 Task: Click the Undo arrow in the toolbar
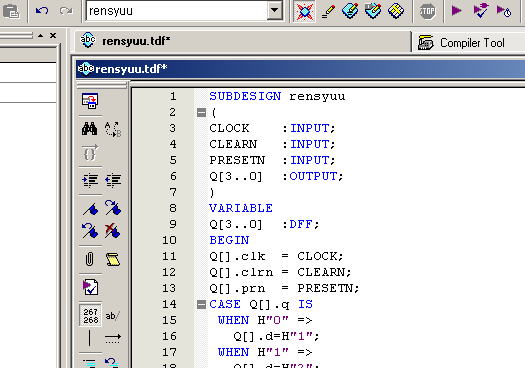click(42, 11)
